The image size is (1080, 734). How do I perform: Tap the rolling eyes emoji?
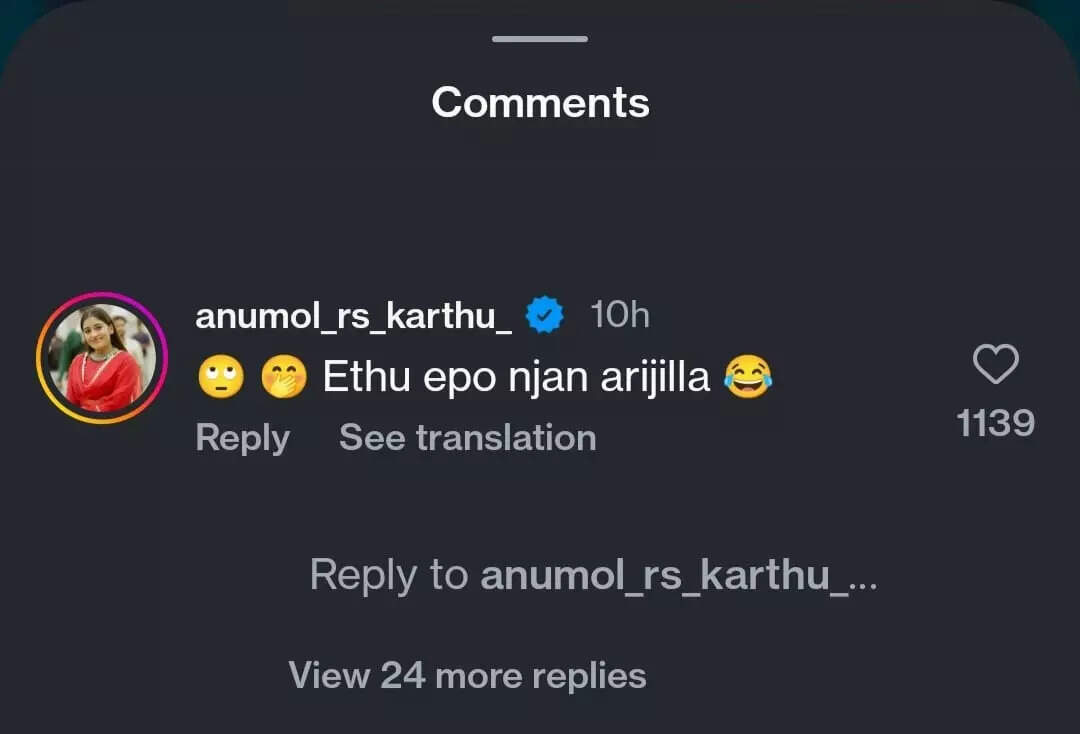click(x=221, y=377)
